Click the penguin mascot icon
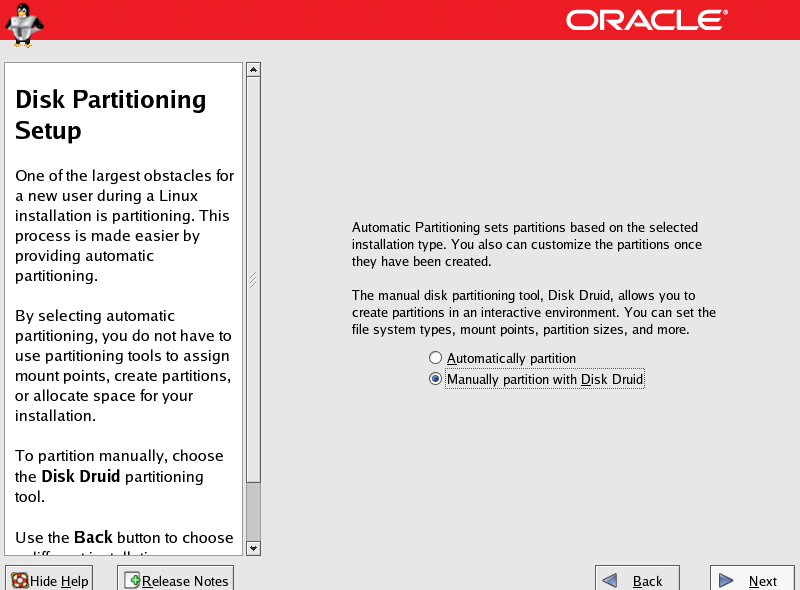Screen dimensions: 800x590 click(x=23, y=24)
